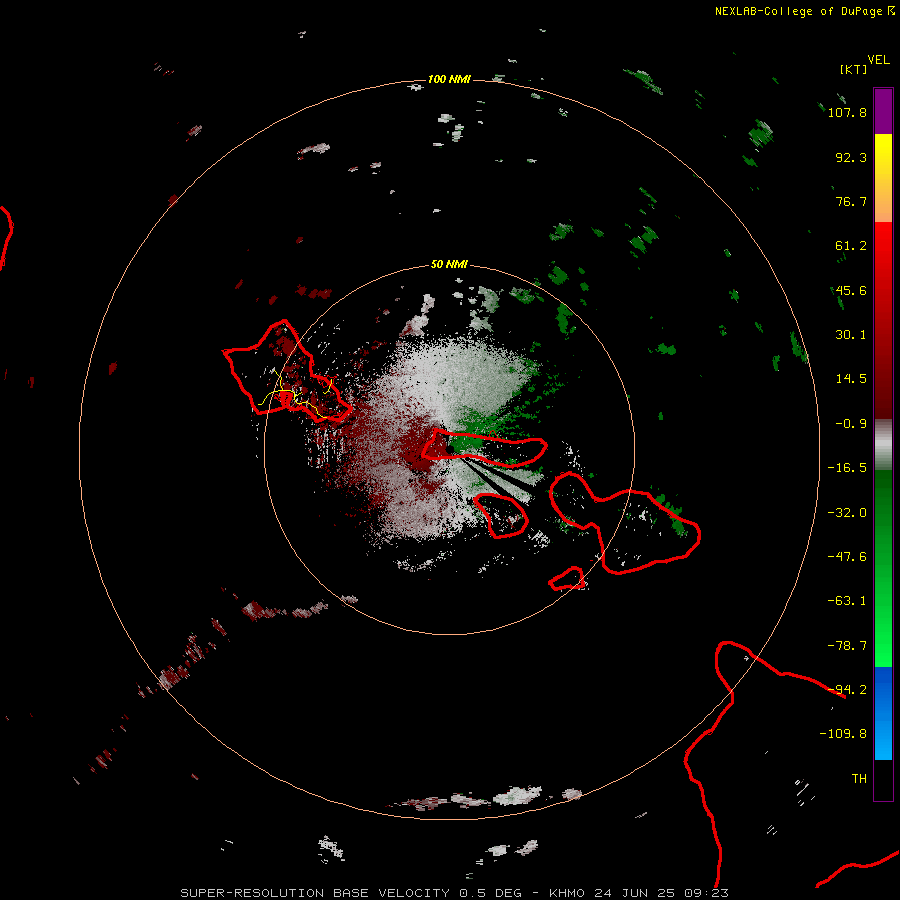Click the 30.1 velocity scale value

coord(851,335)
